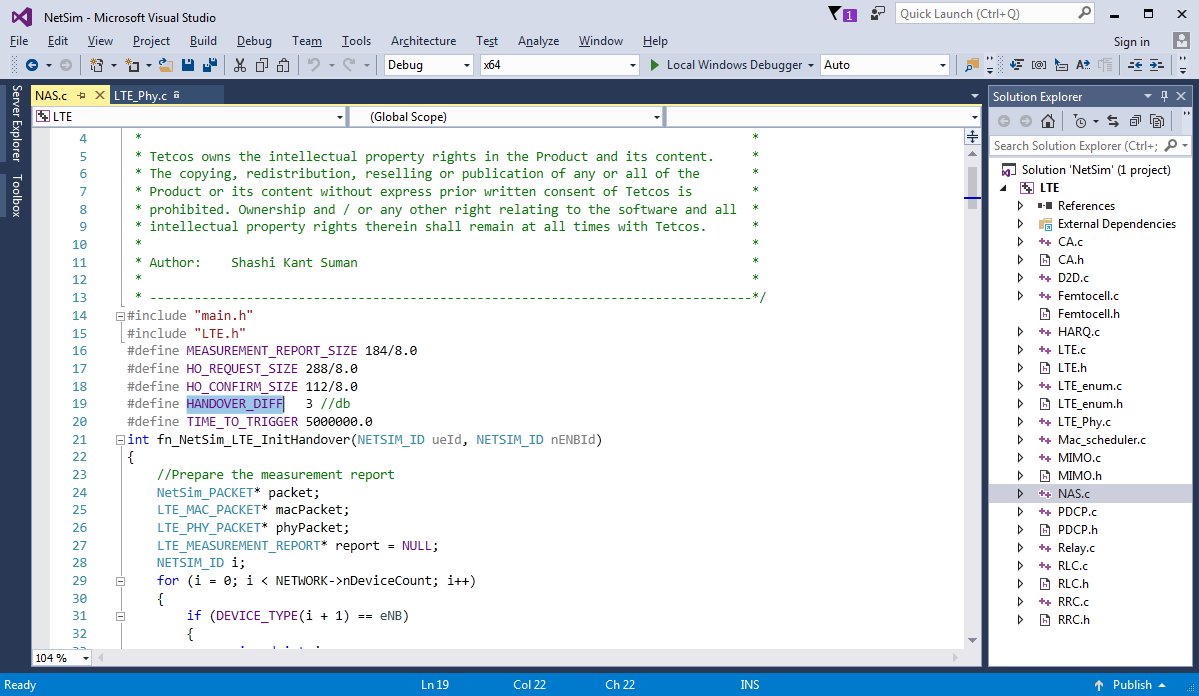This screenshot has height=696, width=1199.
Task: Collapse the if block outline at line 31
Action: coord(120,616)
